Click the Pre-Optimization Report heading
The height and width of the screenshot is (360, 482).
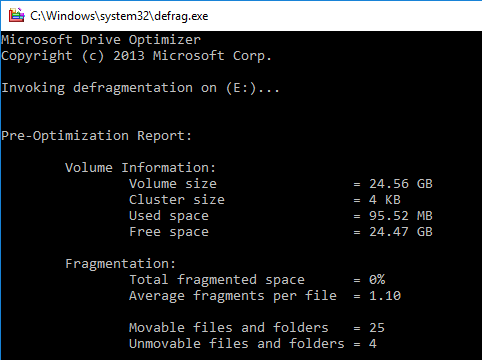[x=97, y=136]
